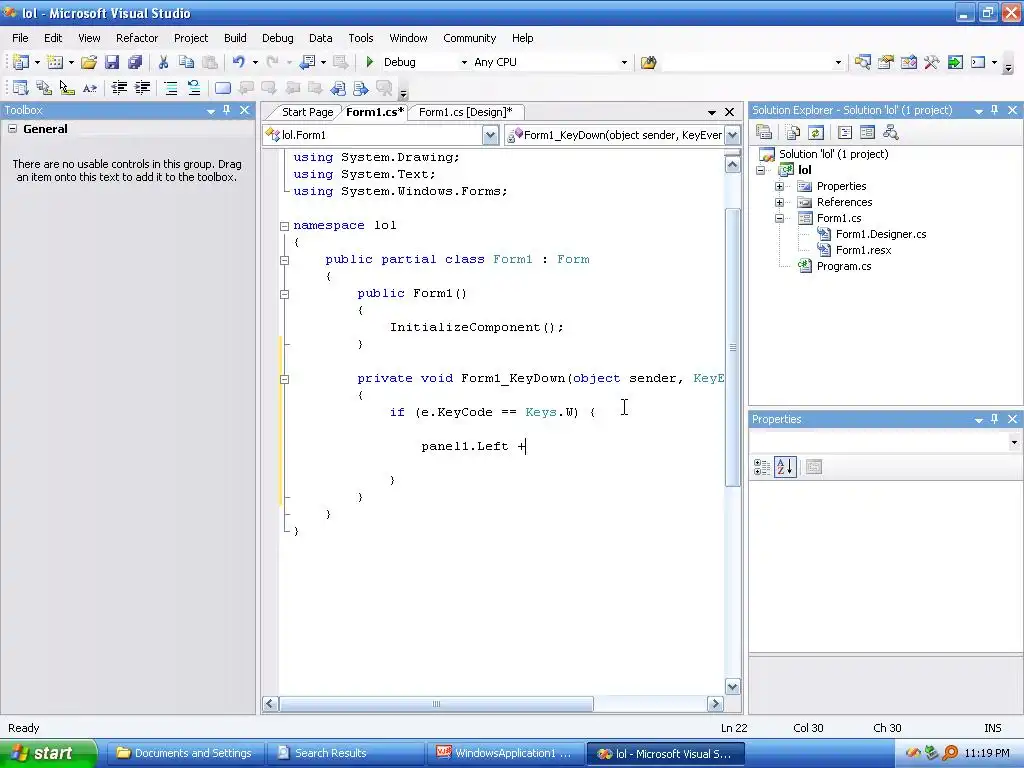The height and width of the screenshot is (768, 1024).
Task: Start debugging with the green play icon
Action: (x=370, y=62)
